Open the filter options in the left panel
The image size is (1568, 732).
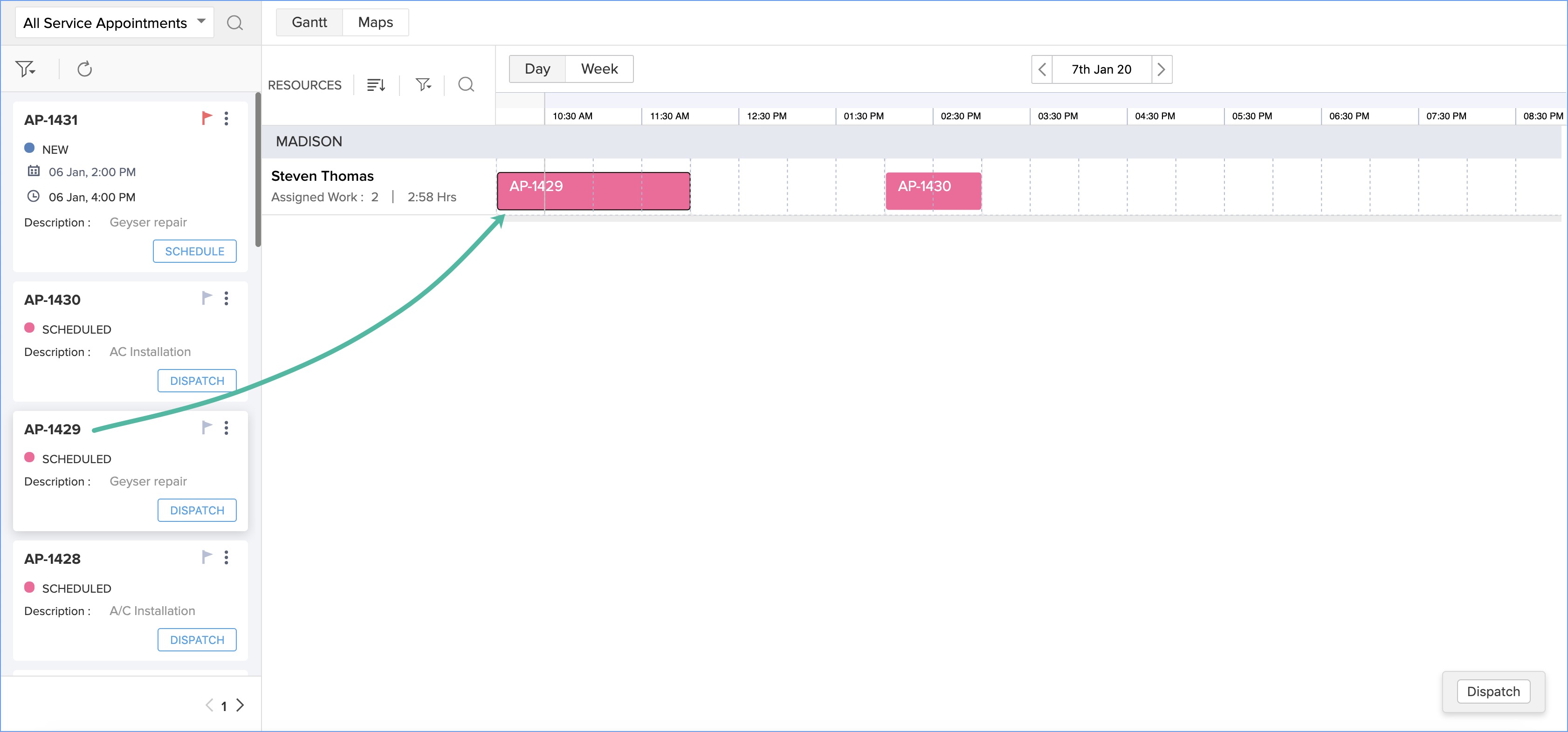pos(26,68)
